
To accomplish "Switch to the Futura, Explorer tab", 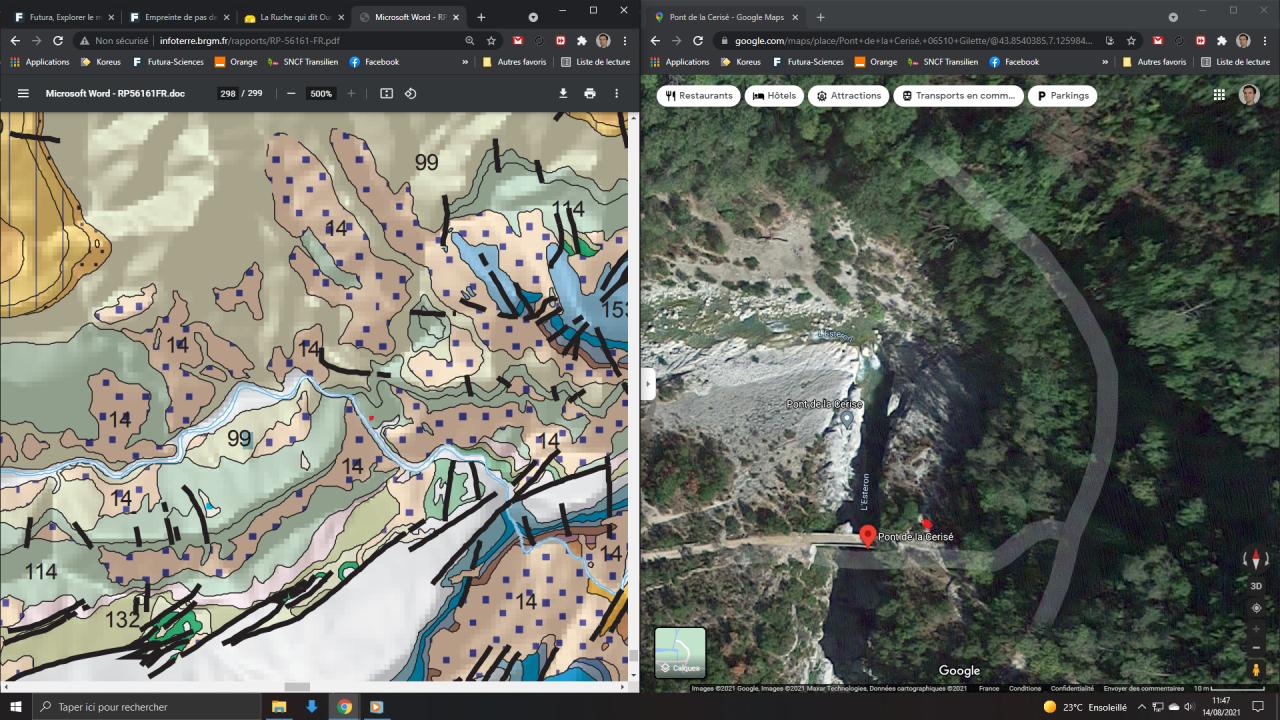I will point(64,17).
